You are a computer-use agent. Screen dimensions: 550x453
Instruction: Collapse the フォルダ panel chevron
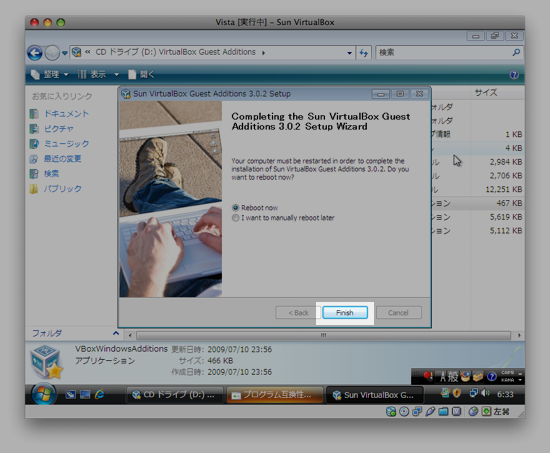pyautogui.click(x=116, y=333)
